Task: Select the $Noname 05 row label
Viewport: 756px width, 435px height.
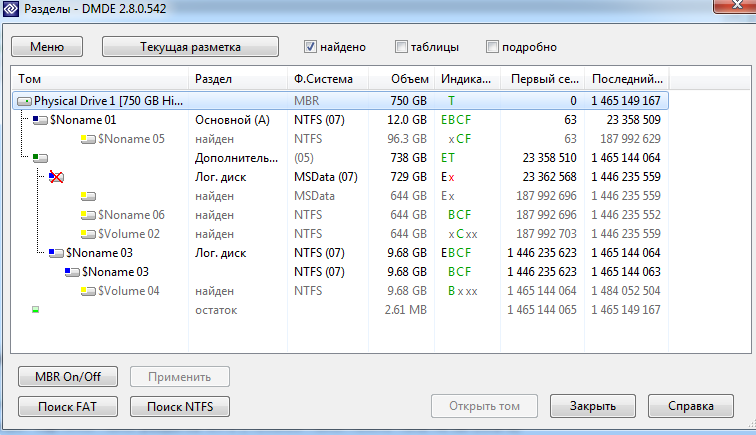Action: pyautogui.click(x=131, y=139)
